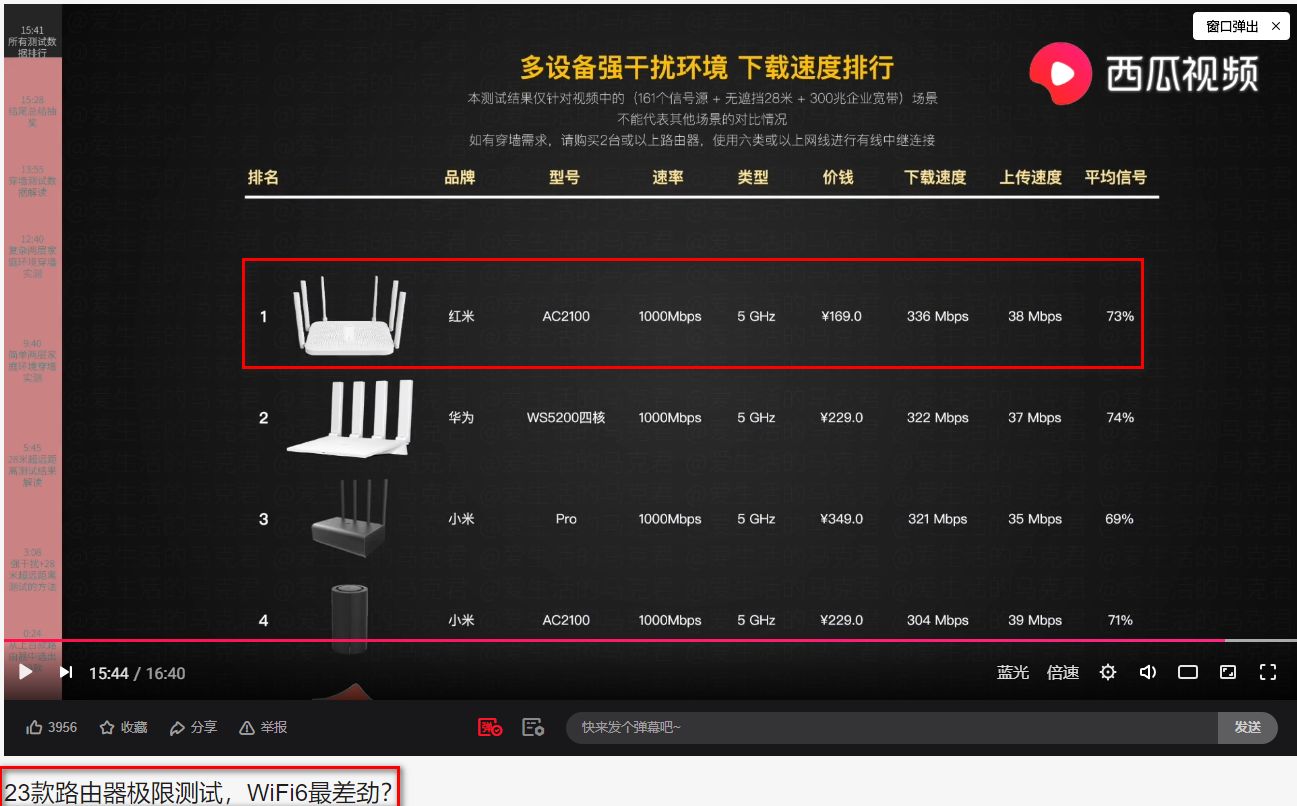The width and height of the screenshot is (1297, 806).
Task: Click the 多设备强干扰环境 下载速度排行 heading
Action: (706, 68)
